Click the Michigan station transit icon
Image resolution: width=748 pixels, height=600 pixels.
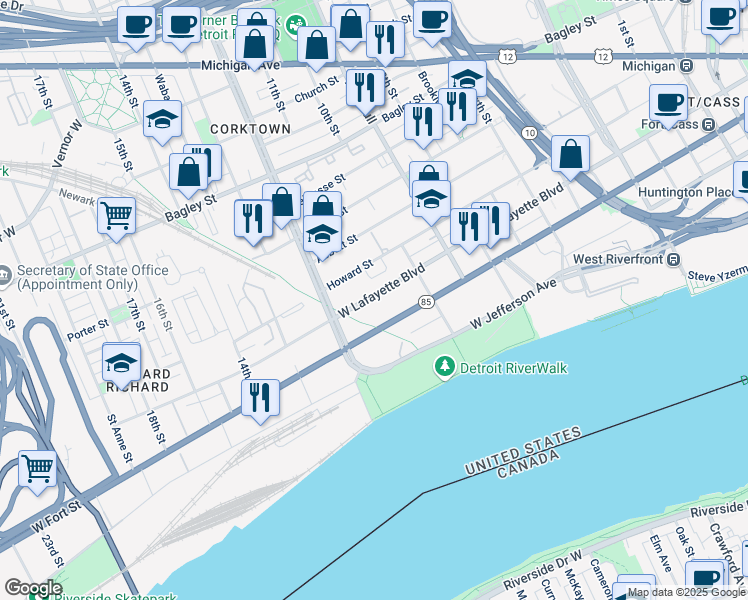686,66
